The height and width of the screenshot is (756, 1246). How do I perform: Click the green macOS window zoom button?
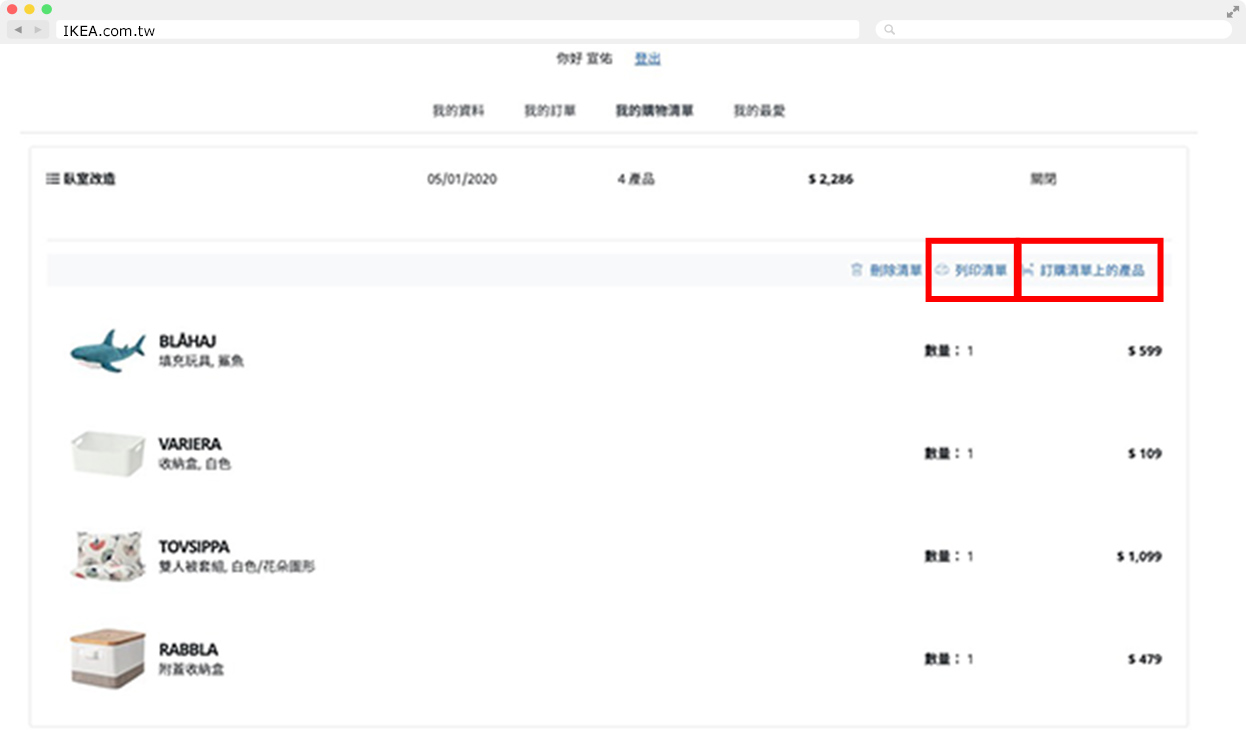46,9
